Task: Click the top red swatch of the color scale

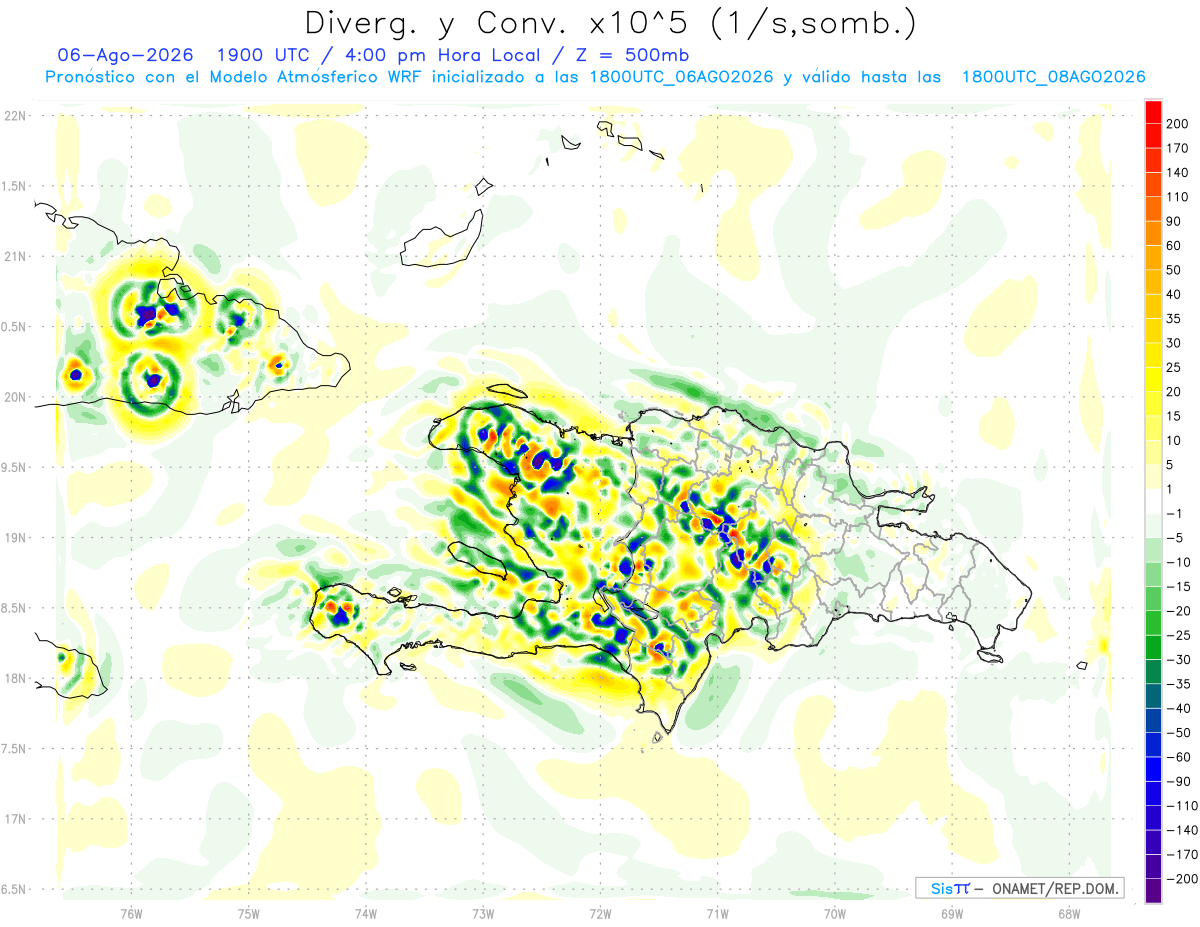Action: coord(1153,112)
